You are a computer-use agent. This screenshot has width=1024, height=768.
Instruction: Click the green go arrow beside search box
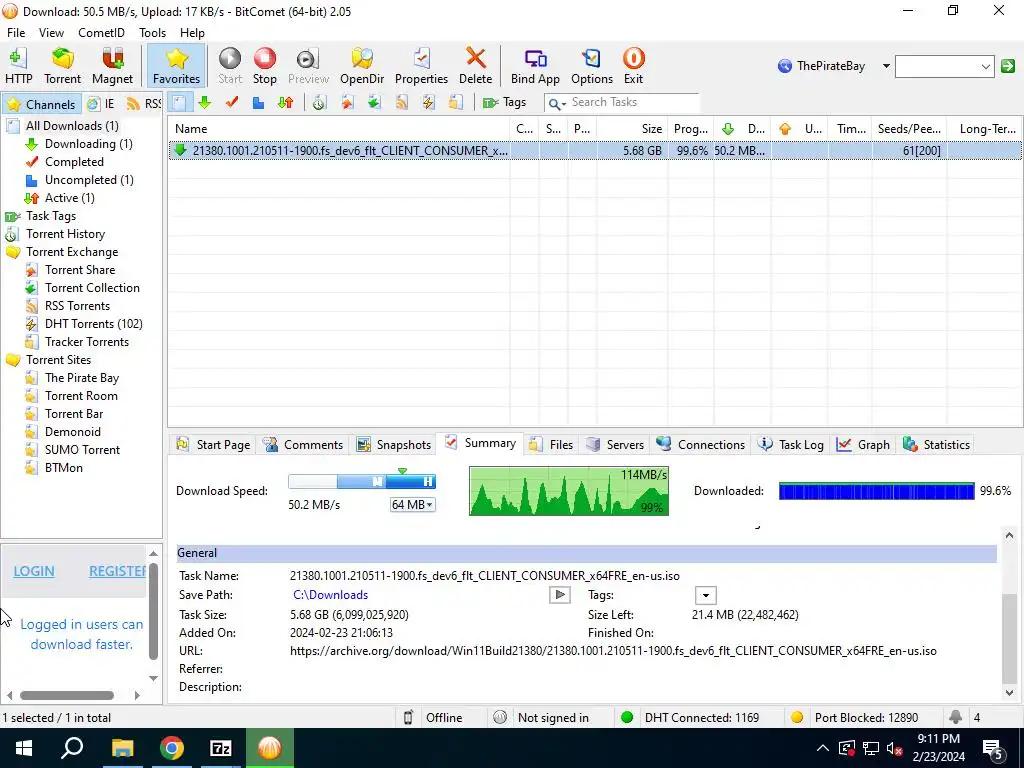[x=1008, y=66]
